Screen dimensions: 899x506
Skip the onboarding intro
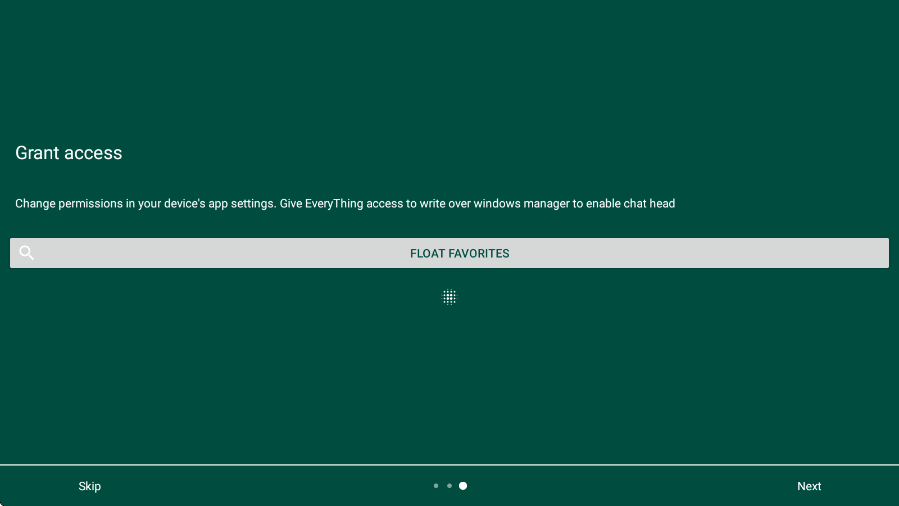click(89, 486)
